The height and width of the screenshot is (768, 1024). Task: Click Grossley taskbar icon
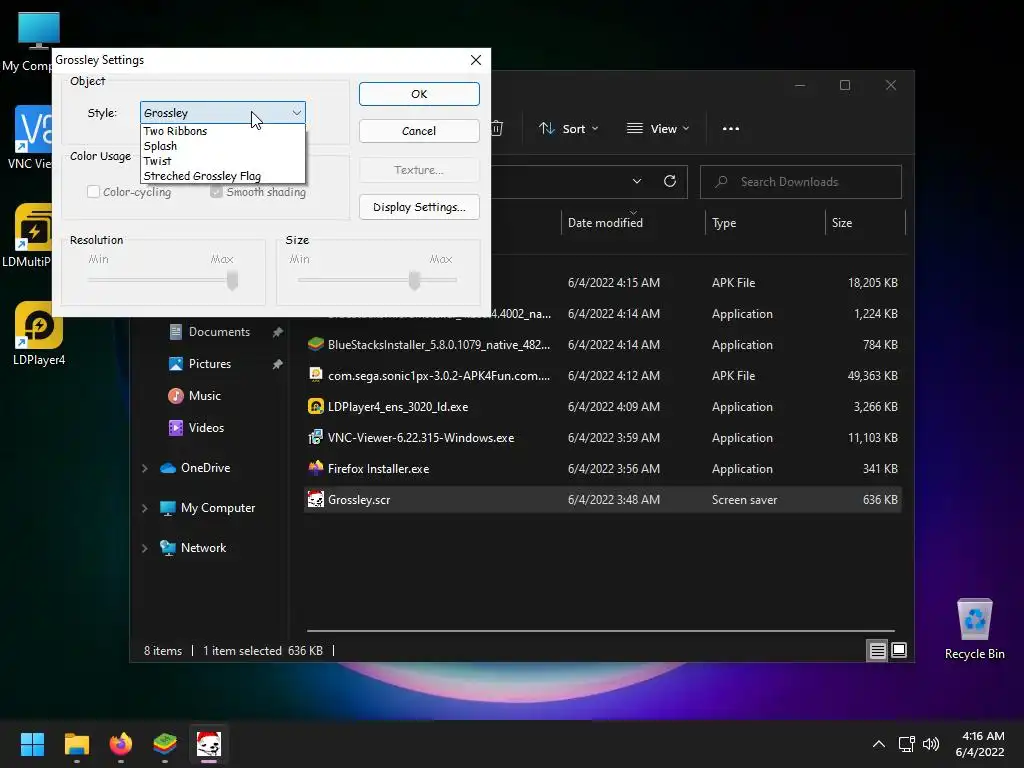209,744
